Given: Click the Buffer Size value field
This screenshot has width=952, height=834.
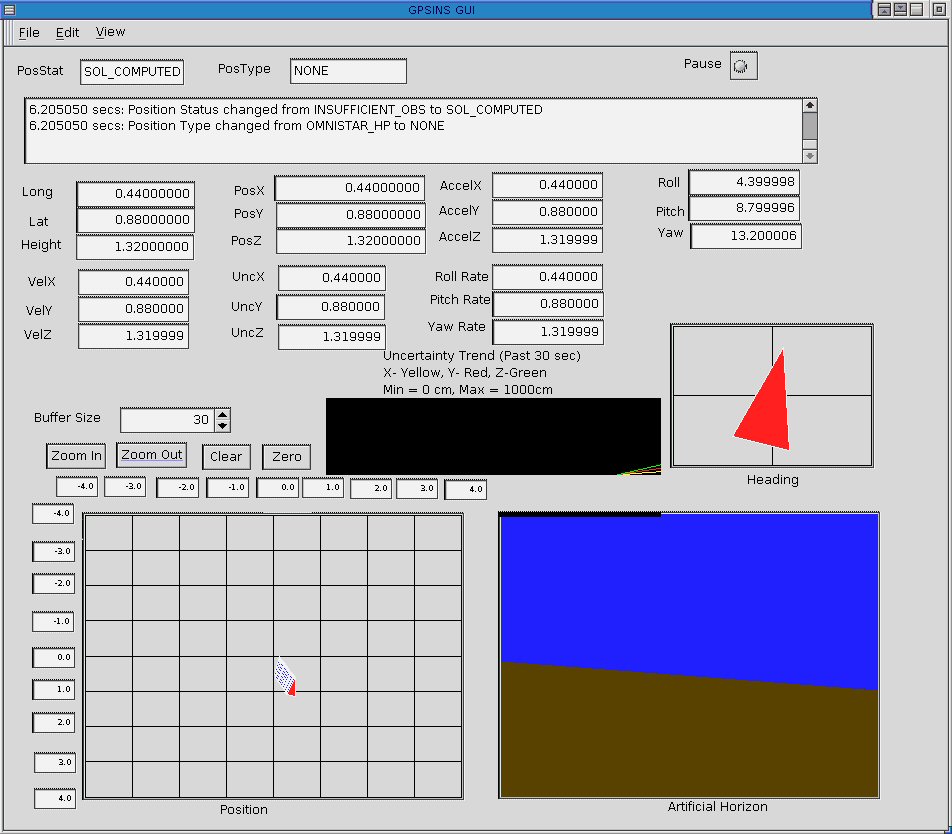Looking at the screenshot, I should coord(168,419).
